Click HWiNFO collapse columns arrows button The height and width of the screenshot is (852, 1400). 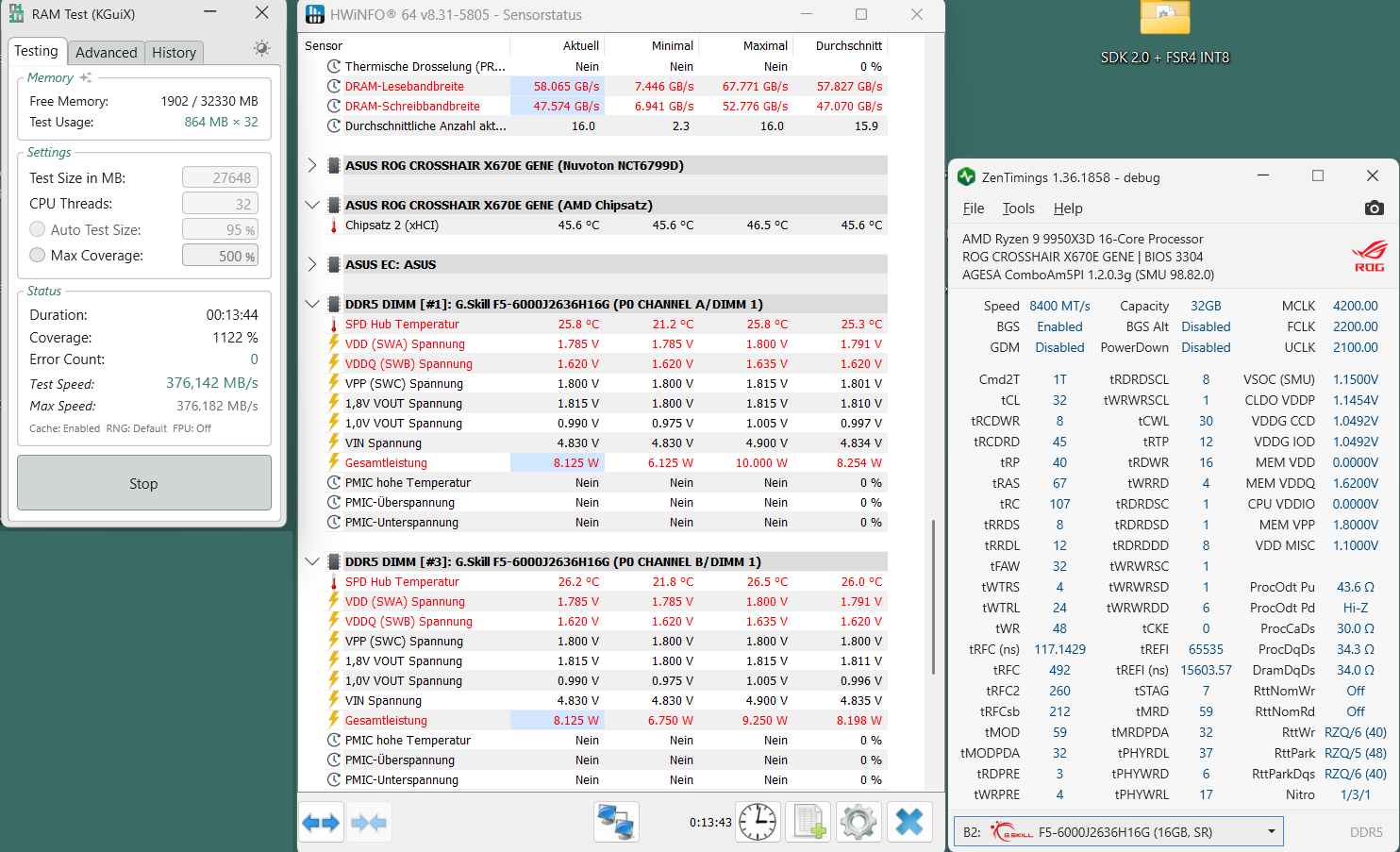(x=368, y=823)
